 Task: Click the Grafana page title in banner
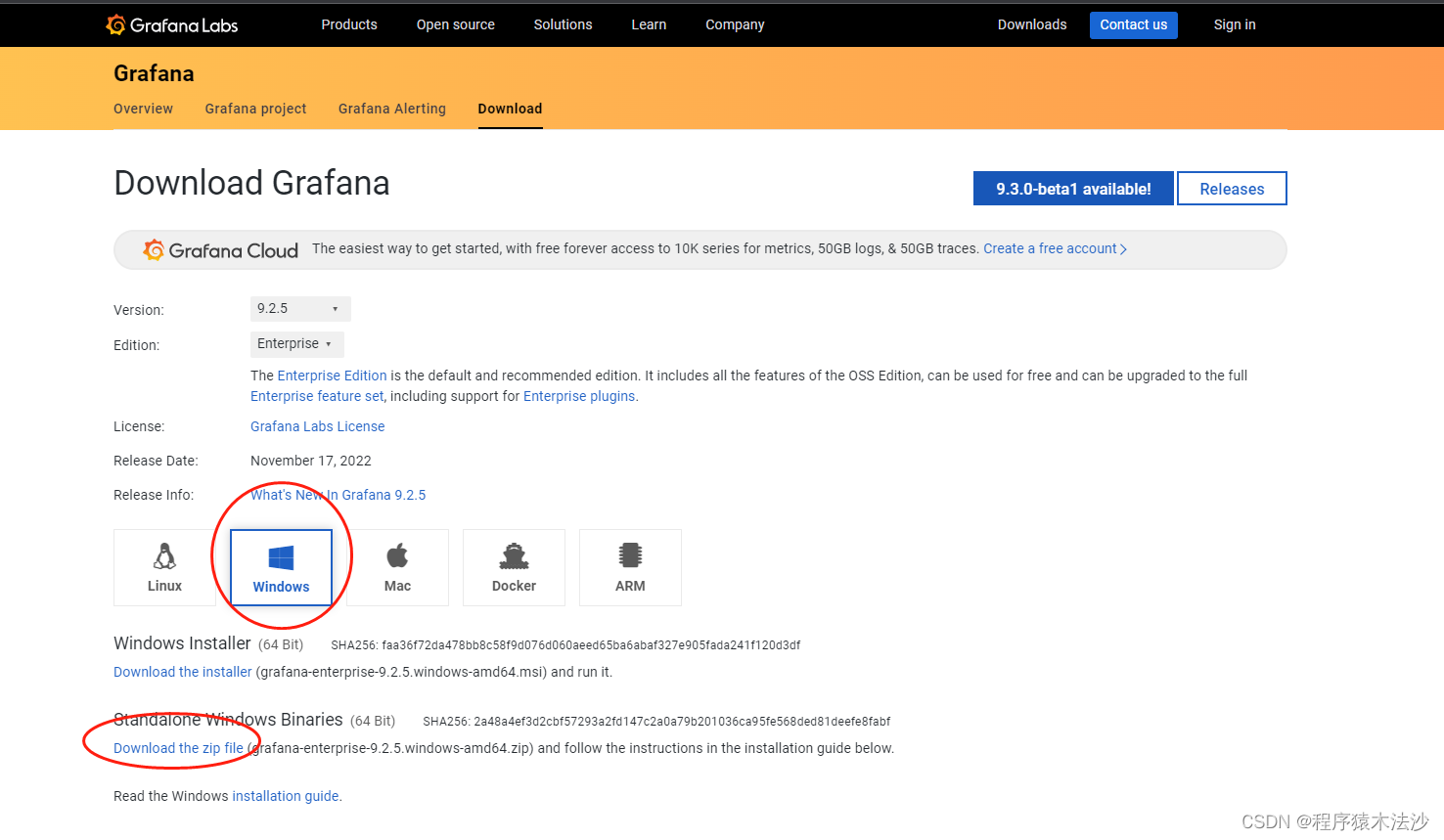[154, 73]
